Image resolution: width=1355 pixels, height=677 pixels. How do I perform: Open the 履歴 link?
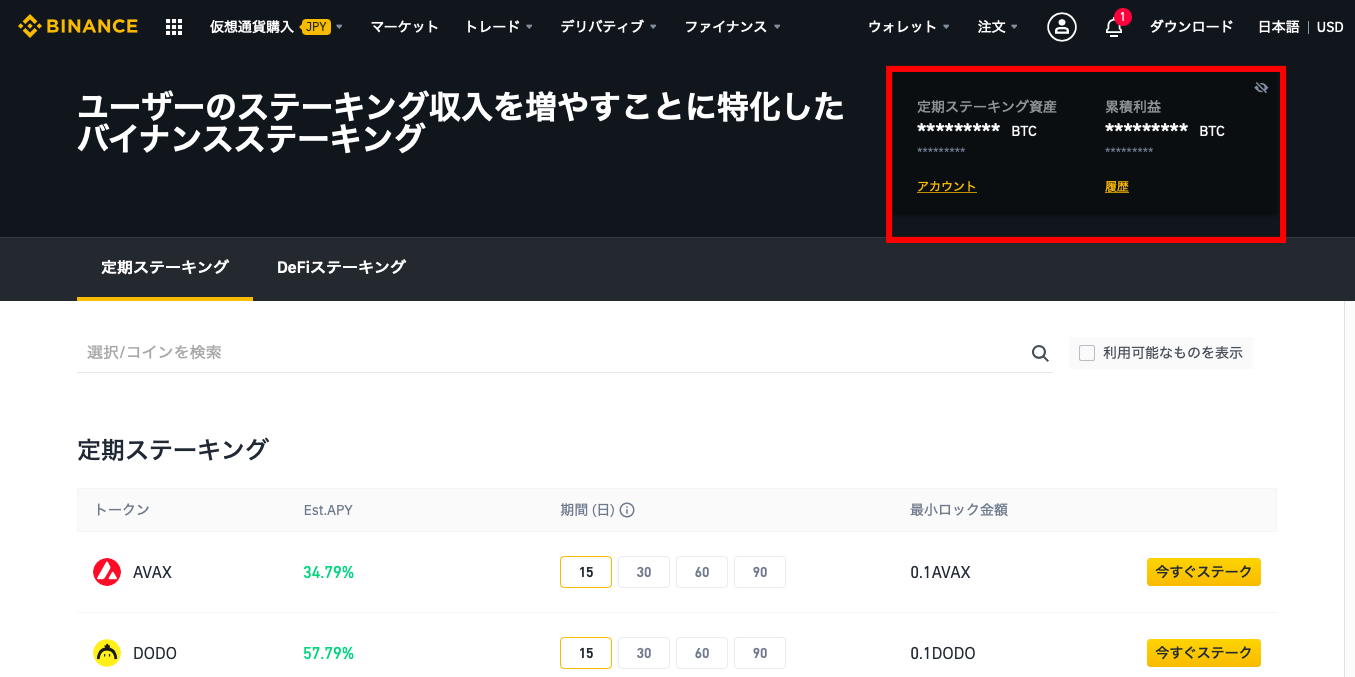pyautogui.click(x=1117, y=187)
